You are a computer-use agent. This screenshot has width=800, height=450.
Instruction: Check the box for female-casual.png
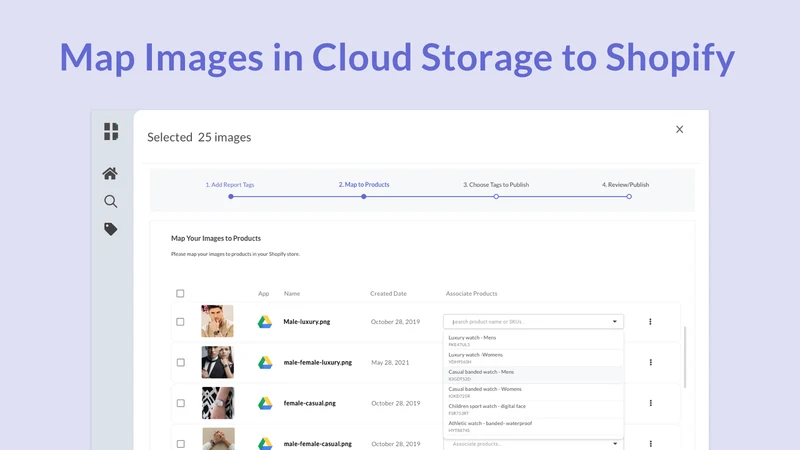pos(181,403)
